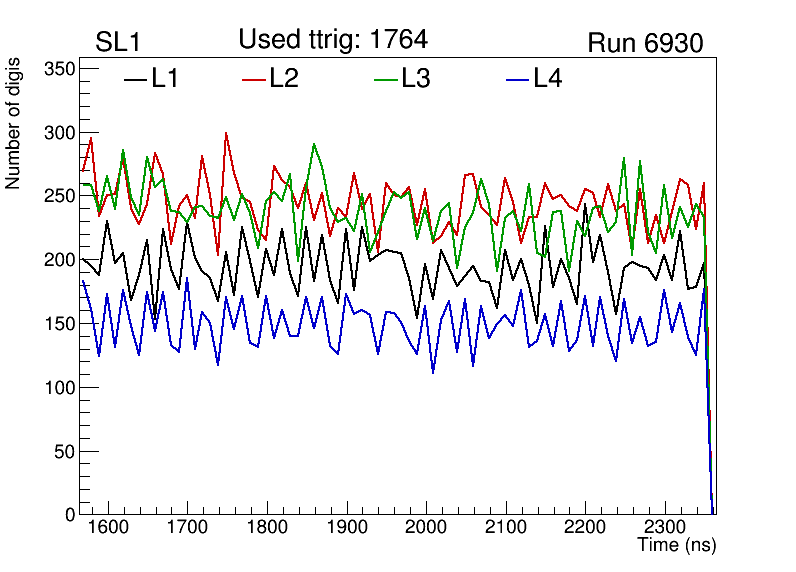Image resolution: width=796 pixels, height=572 pixels.
Task: Click the 1800 tick label on x-axis
Action: (x=266, y=528)
